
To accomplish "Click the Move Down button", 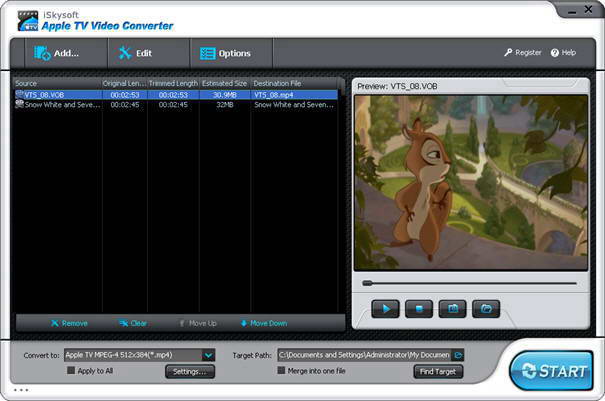I will (x=264, y=323).
